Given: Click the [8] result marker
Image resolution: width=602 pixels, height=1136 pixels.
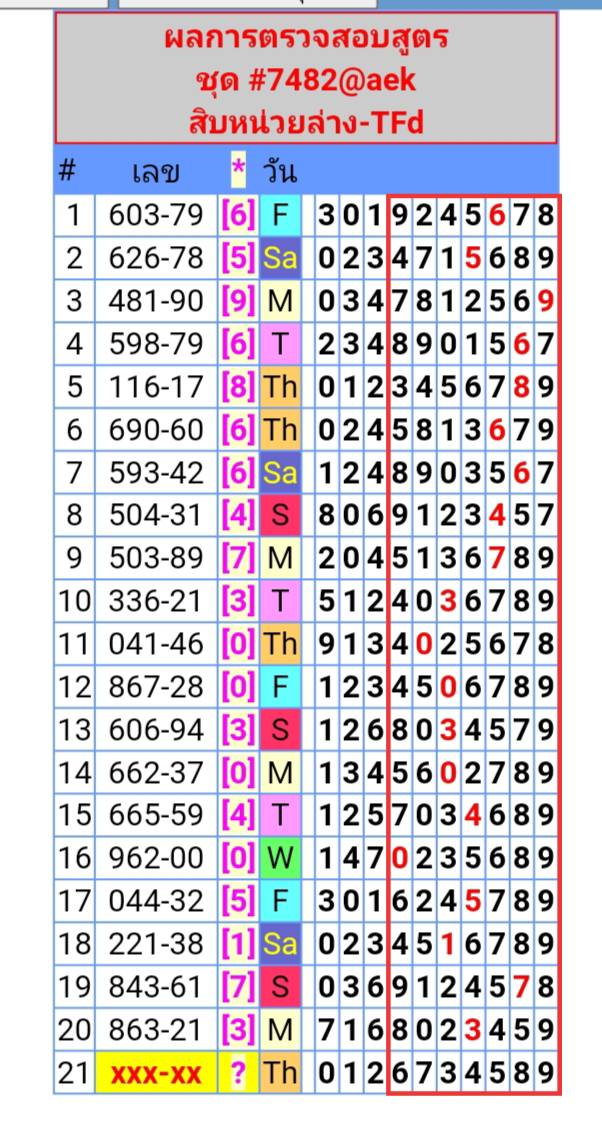Looking at the screenshot, I should tap(238, 386).
